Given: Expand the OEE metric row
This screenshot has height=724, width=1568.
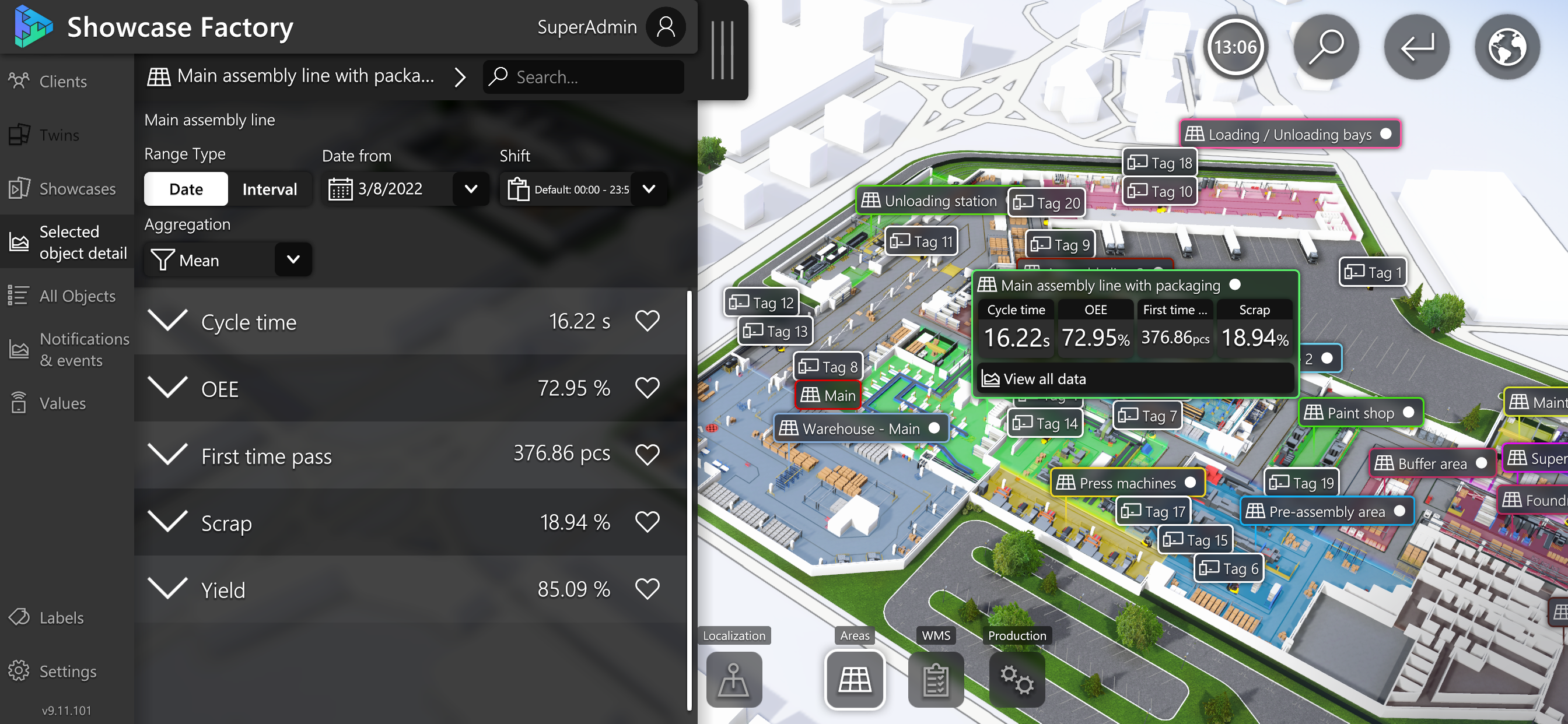Looking at the screenshot, I should point(167,388).
